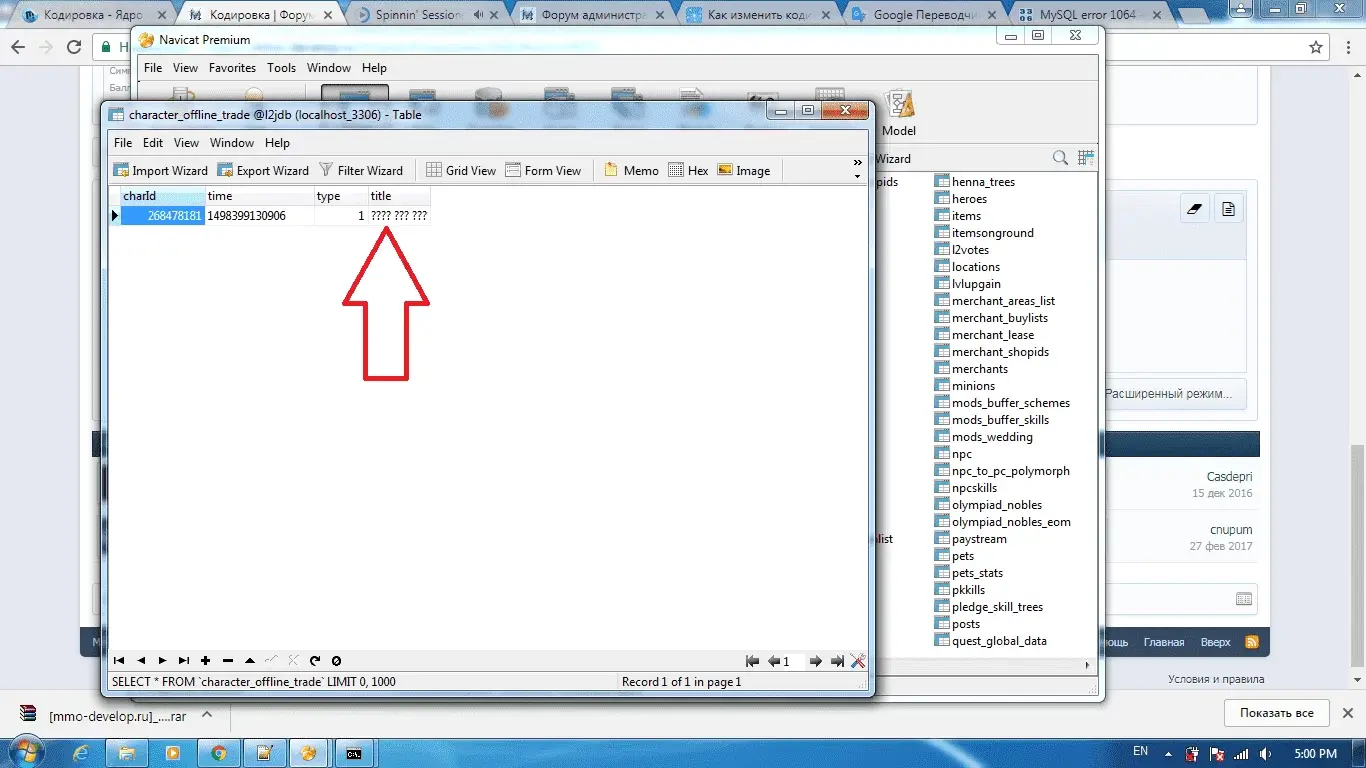The width and height of the screenshot is (1366, 768).
Task: Reload the browser page
Action: coord(74,47)
